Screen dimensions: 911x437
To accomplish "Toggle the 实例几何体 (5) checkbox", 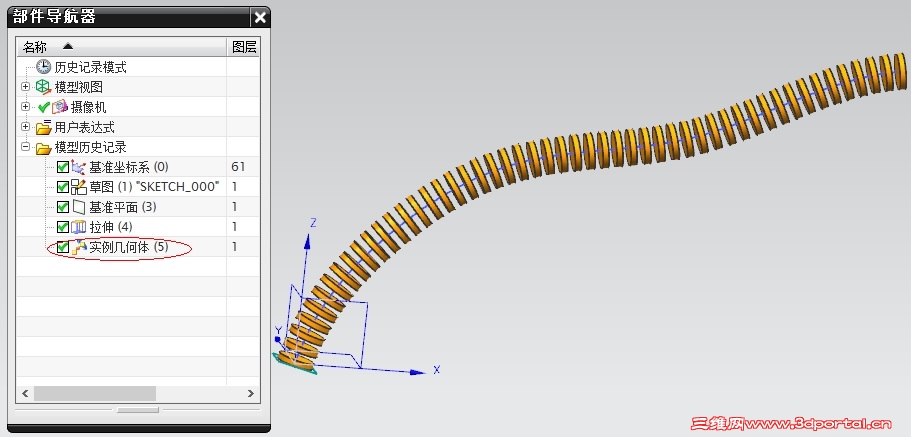I will [63, 247].
